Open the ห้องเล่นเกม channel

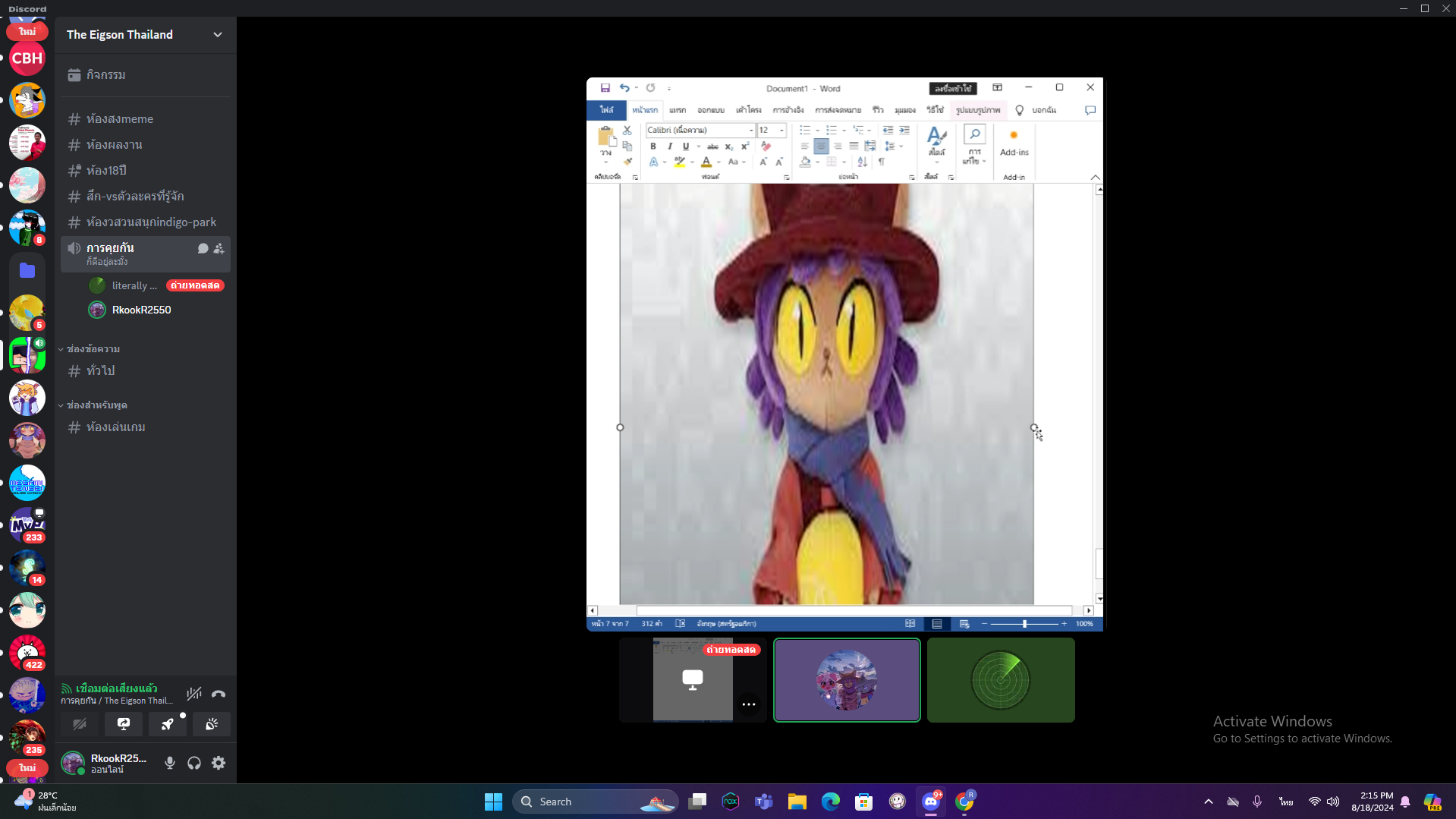point(146,427)
